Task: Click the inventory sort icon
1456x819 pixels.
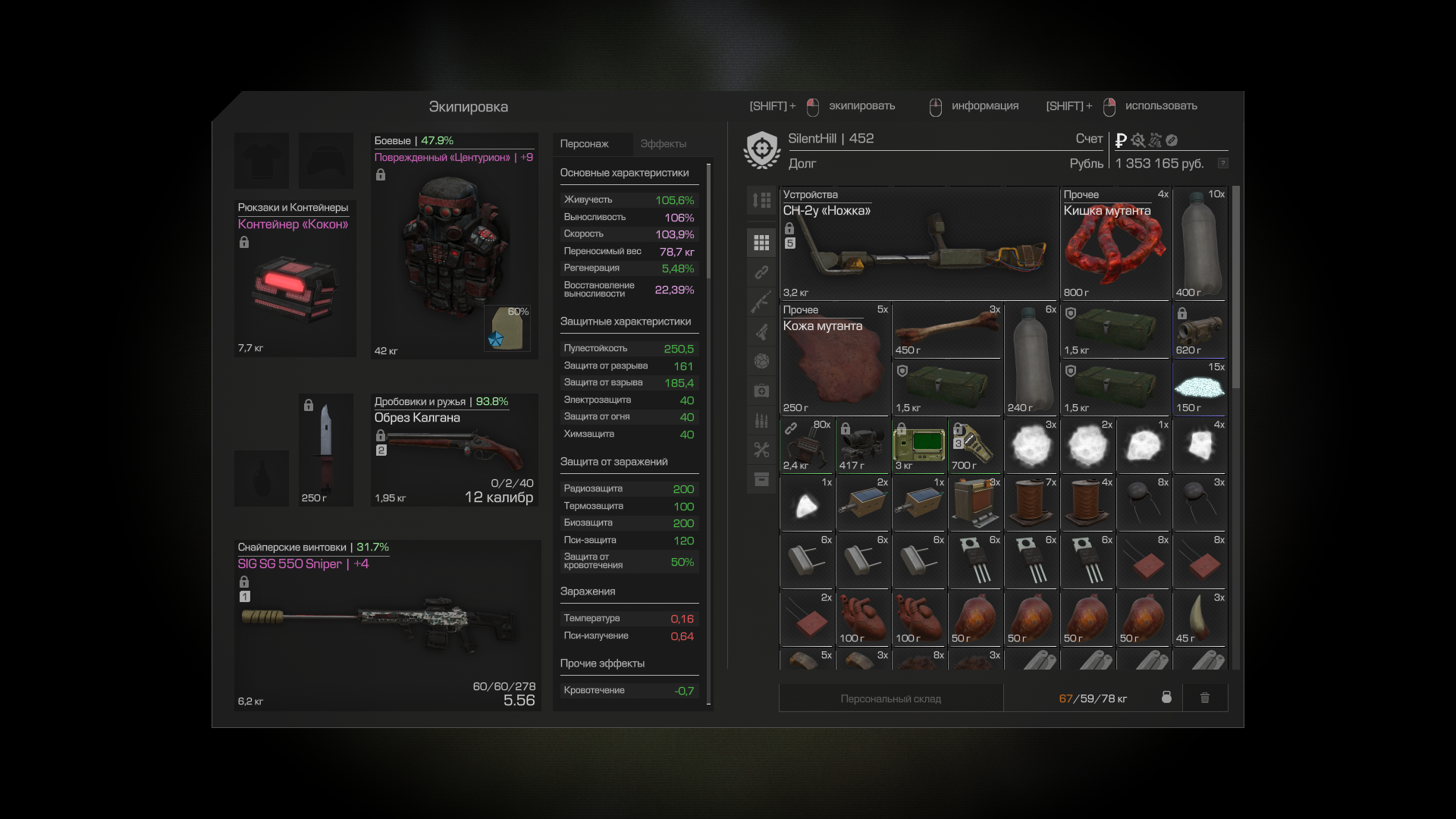Action: point(761,200)
